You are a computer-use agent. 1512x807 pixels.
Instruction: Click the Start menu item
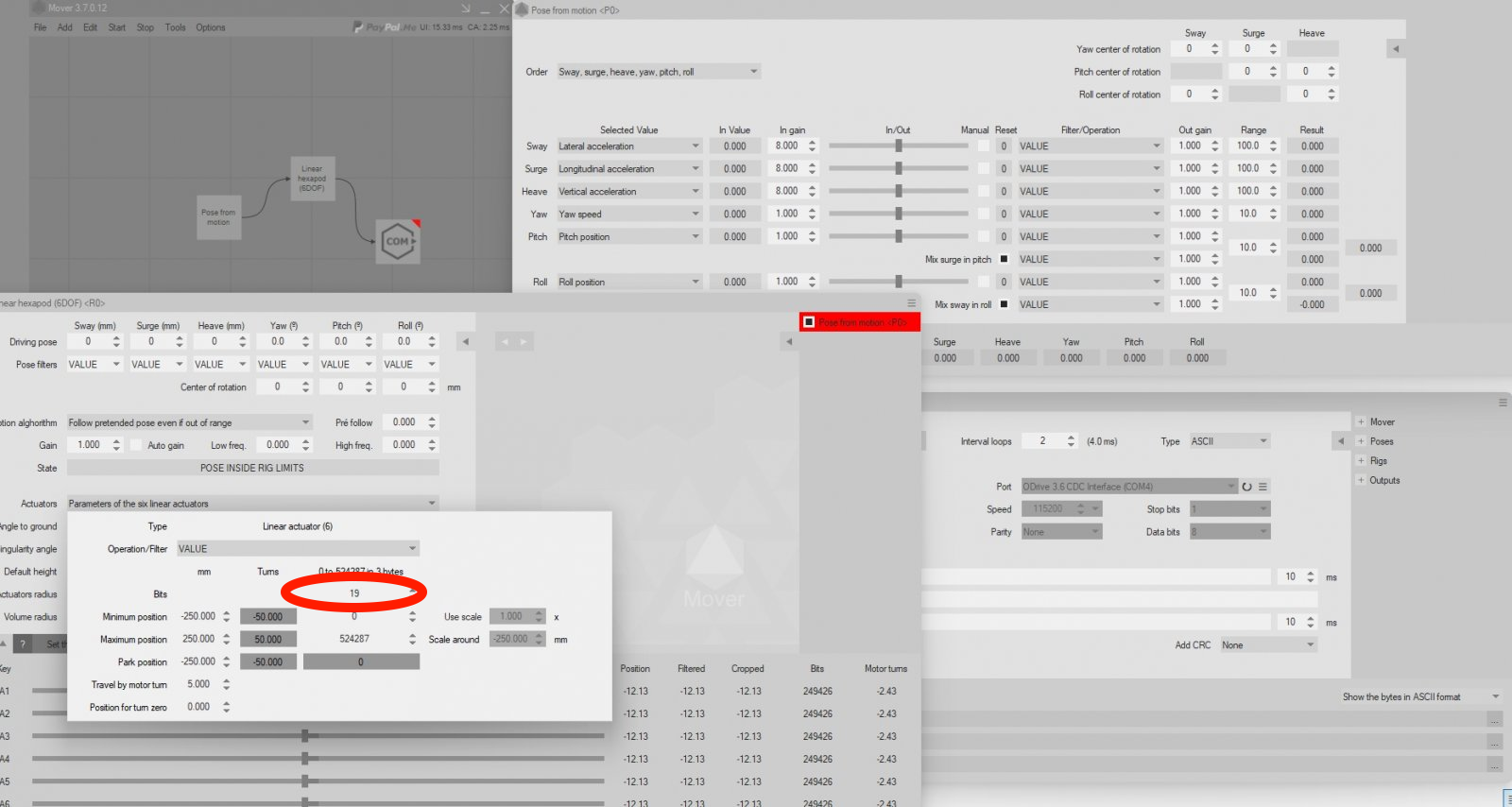click(117, 27)
